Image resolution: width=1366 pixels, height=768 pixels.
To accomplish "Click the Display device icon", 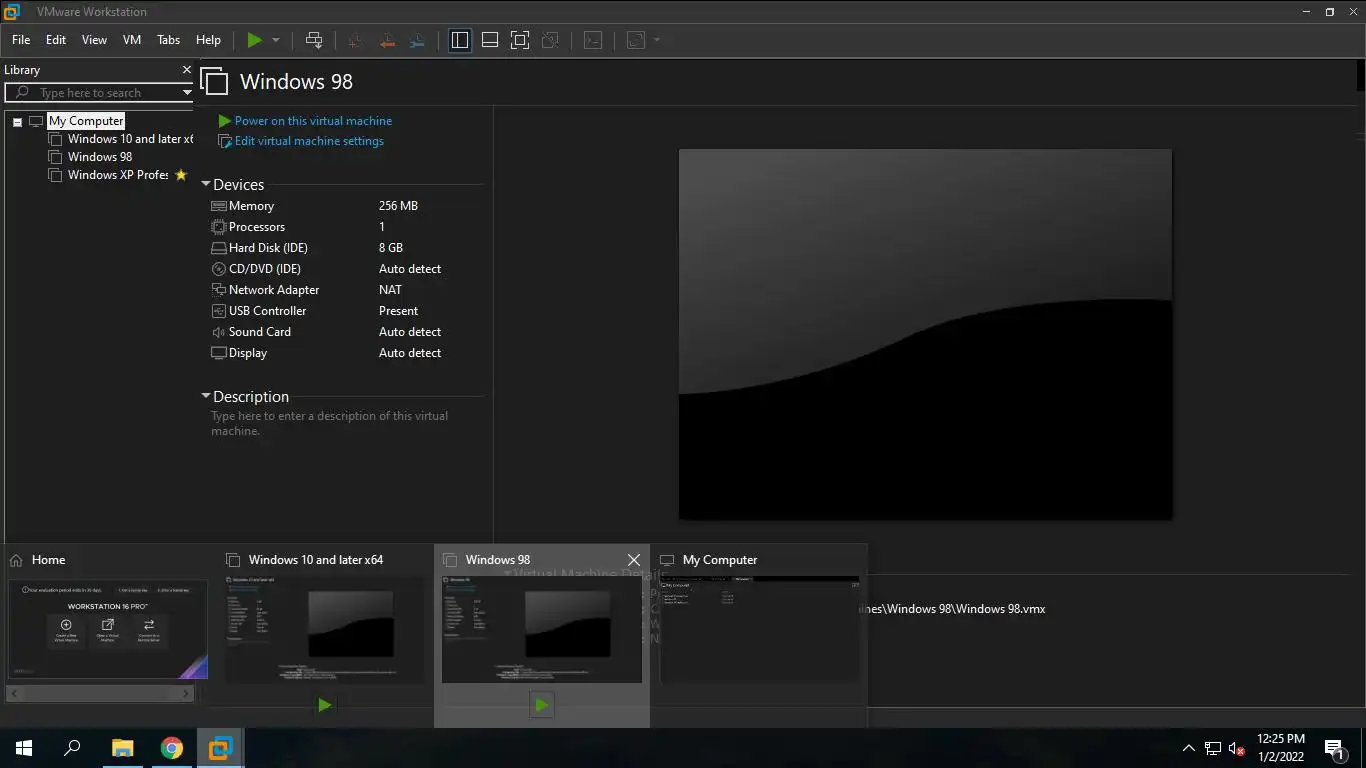I will pos(219,353).
